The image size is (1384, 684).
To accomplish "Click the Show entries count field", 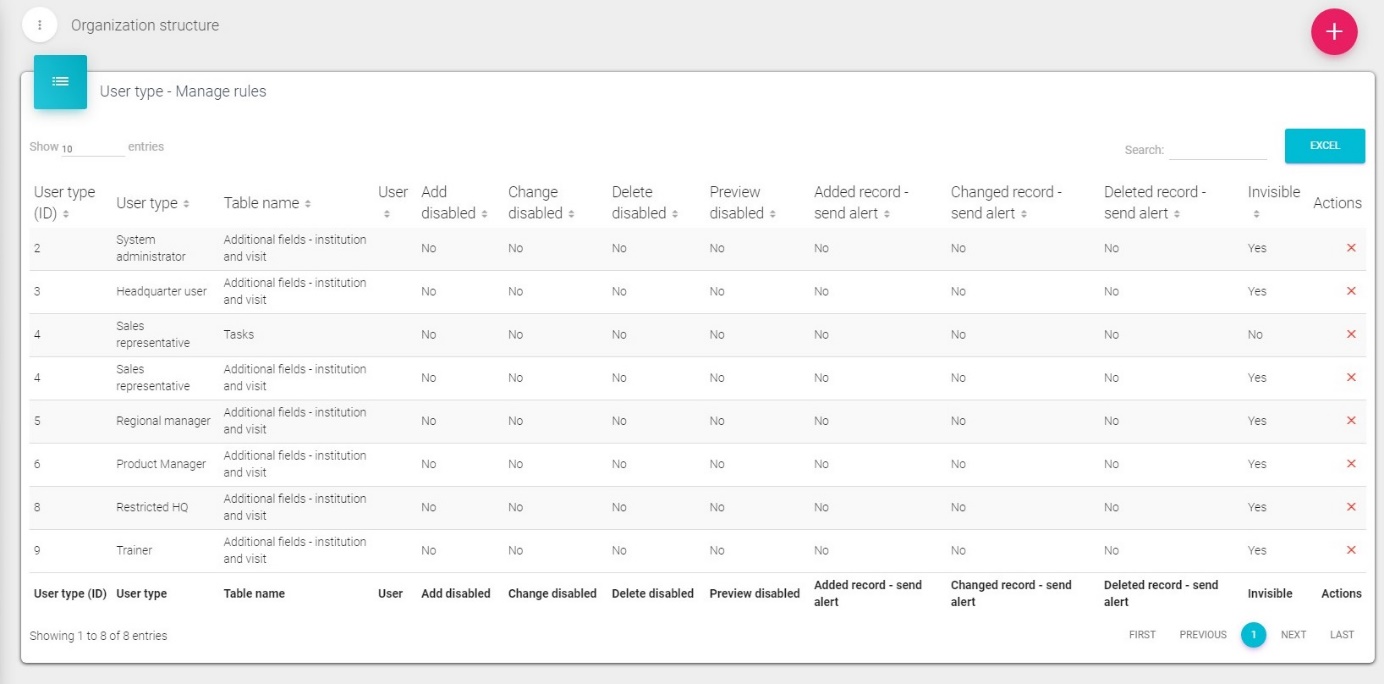I will click(92, 148).
